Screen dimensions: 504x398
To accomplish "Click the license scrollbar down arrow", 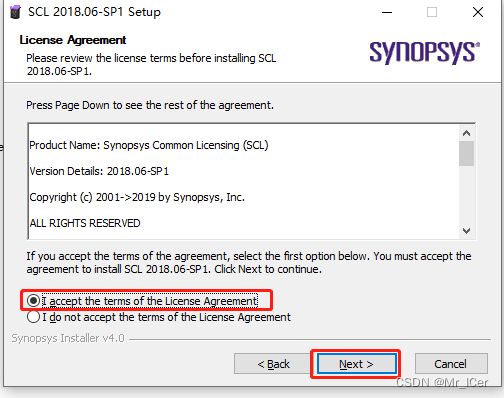I will 466,231.
